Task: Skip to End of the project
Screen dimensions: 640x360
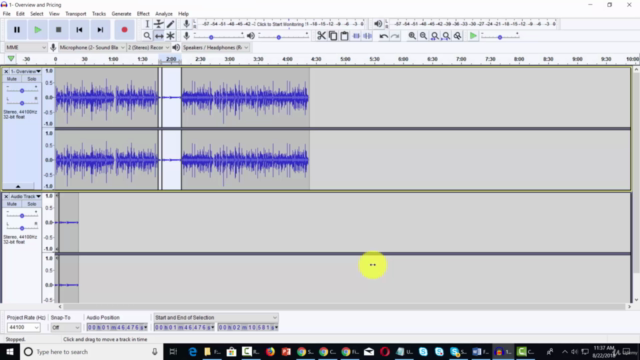Action: point(100,30)
